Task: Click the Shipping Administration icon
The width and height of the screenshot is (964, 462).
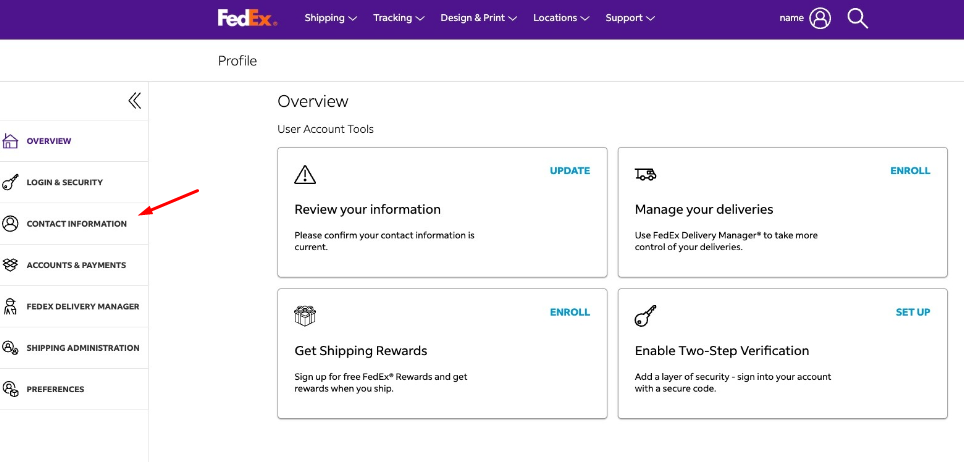Action: (x=11, y=348)
